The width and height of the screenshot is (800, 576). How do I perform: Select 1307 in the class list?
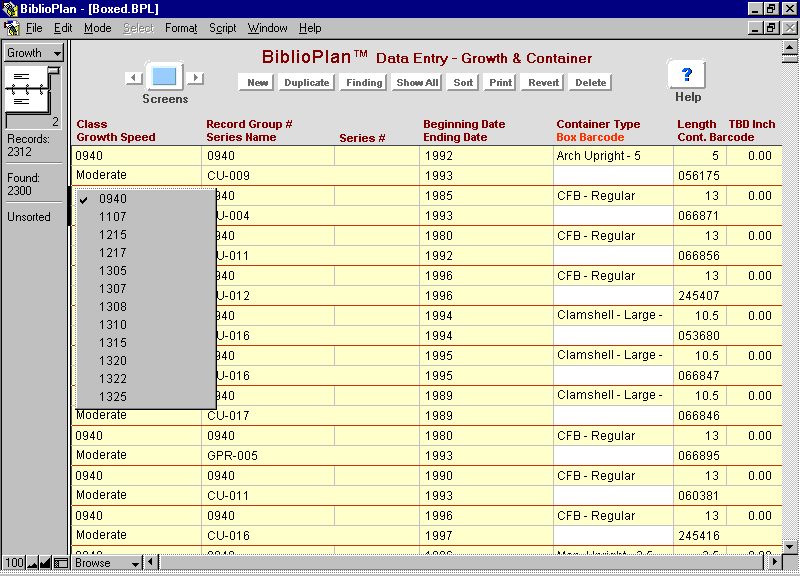pyautogui.click(x=146, y=289)
